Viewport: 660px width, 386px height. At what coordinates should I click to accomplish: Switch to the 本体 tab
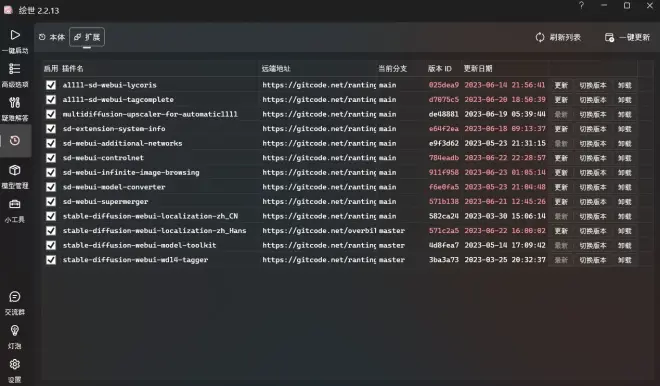pyautogui.click(x=52, y=37)
